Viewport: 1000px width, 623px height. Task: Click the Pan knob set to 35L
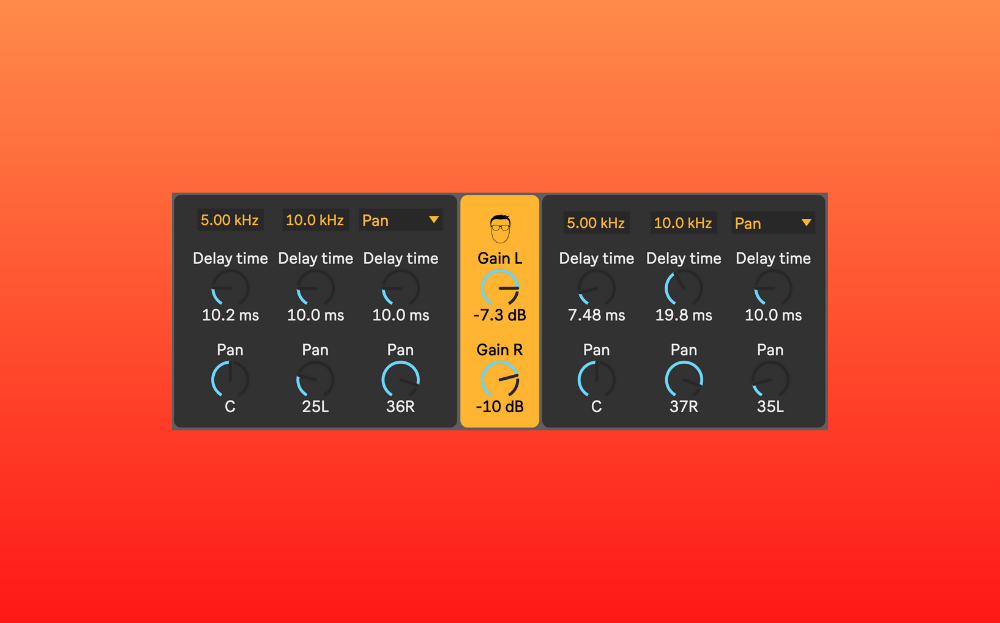pyautogui.click(x=771, y=380)
